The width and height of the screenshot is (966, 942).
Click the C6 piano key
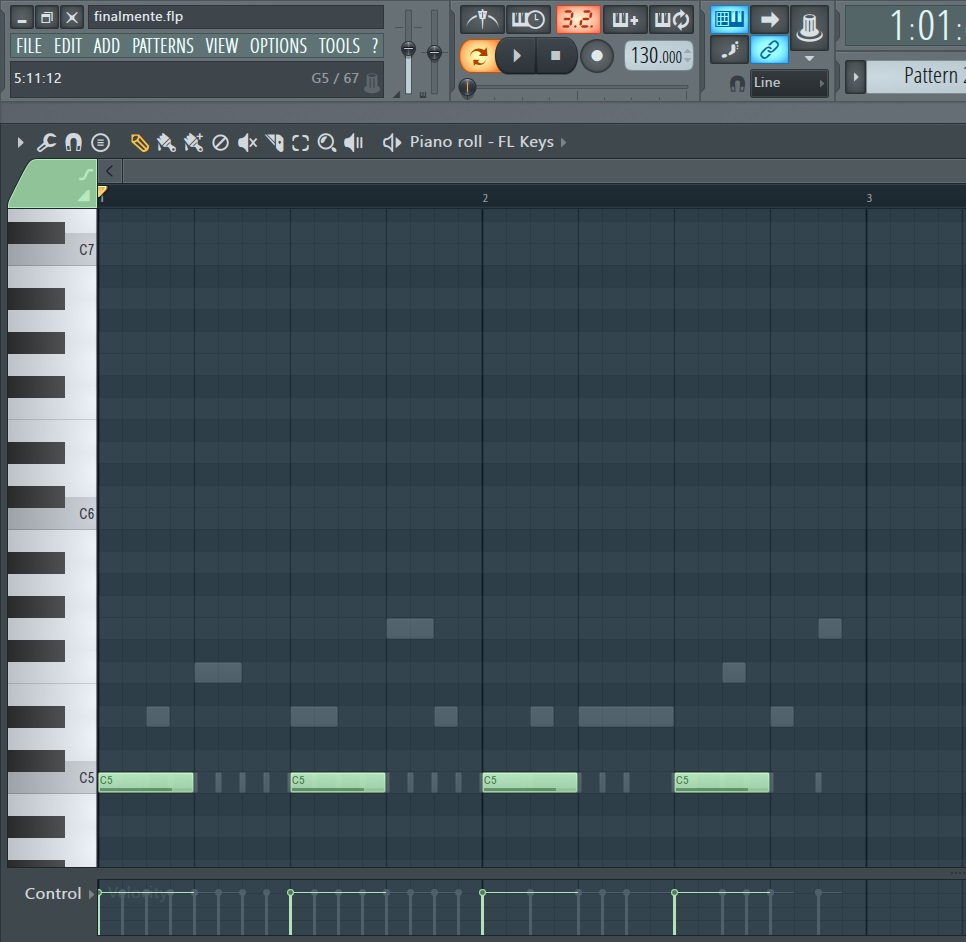point(52,513)
